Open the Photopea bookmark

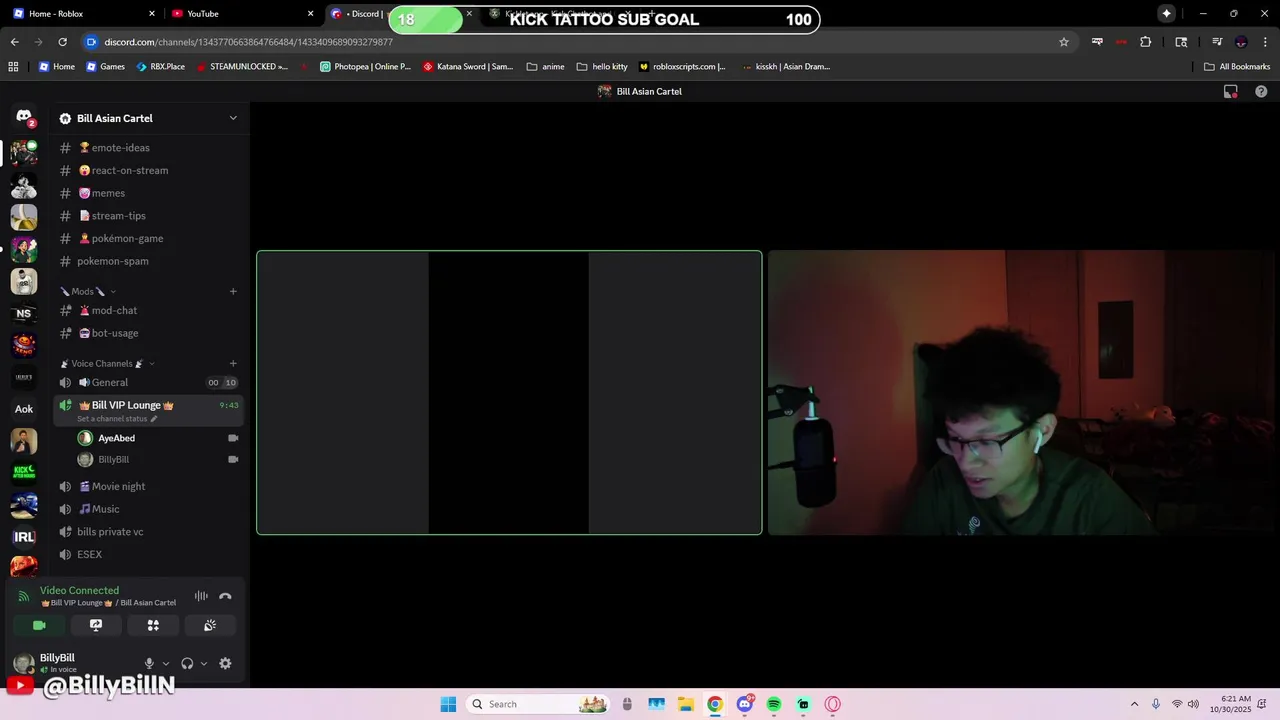pos(365,67)
